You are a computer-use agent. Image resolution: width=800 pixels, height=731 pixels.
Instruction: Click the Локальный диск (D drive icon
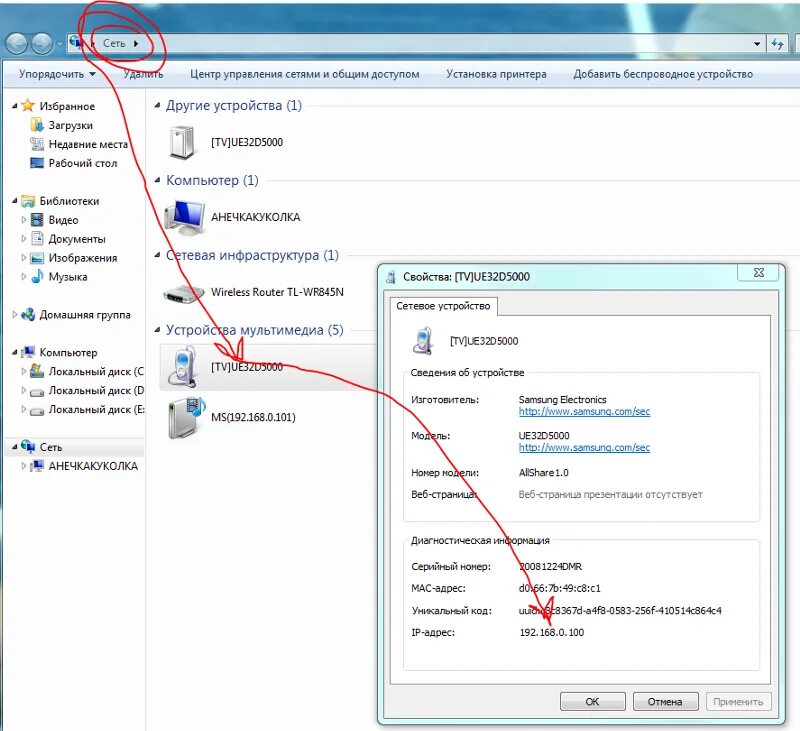pyautogui.click(x=37, y=392)
